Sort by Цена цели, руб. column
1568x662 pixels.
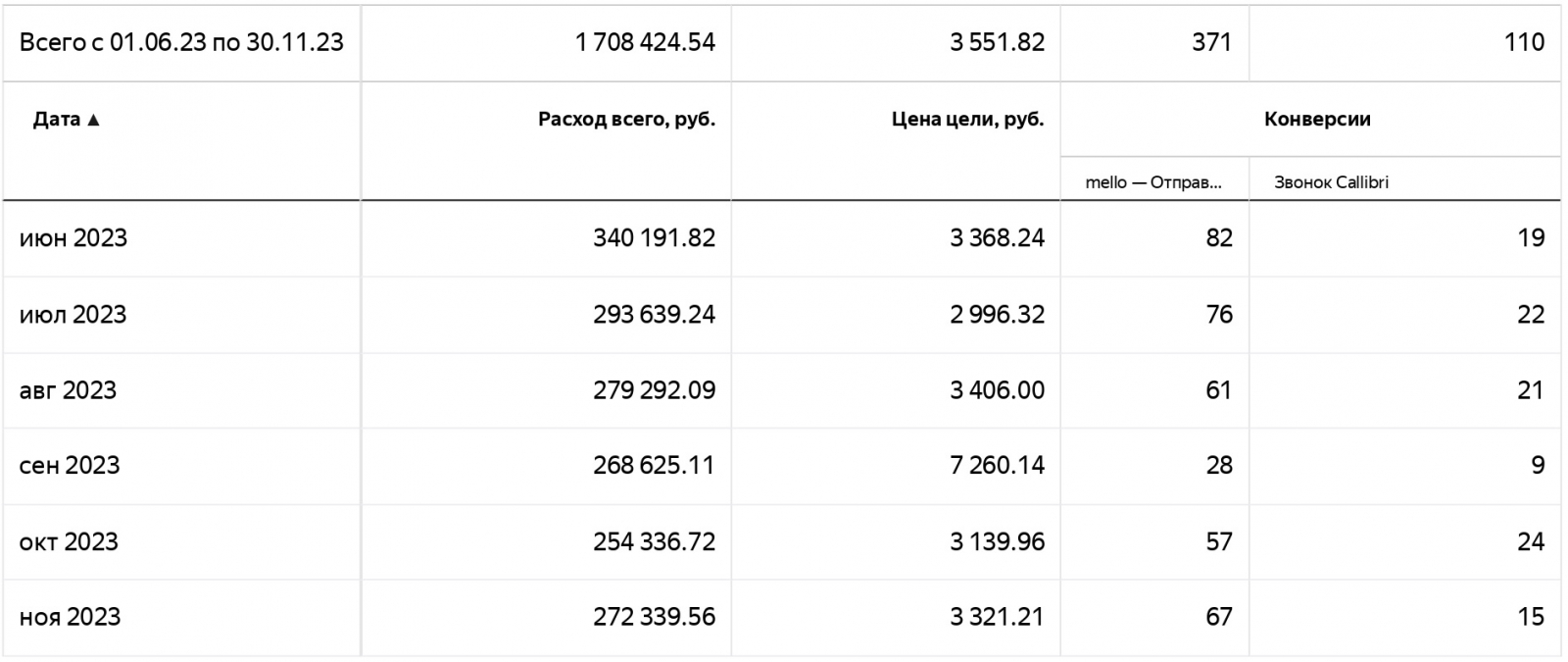coord(967,120)
